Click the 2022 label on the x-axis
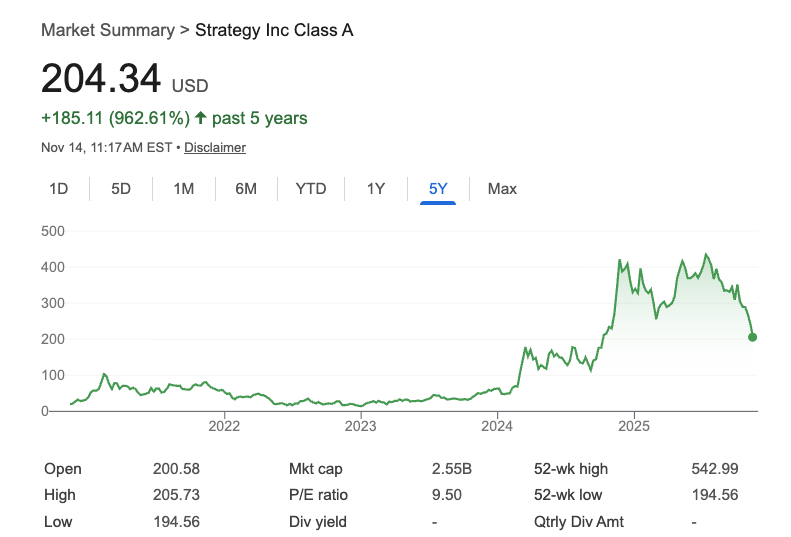 tap(224, 427)
